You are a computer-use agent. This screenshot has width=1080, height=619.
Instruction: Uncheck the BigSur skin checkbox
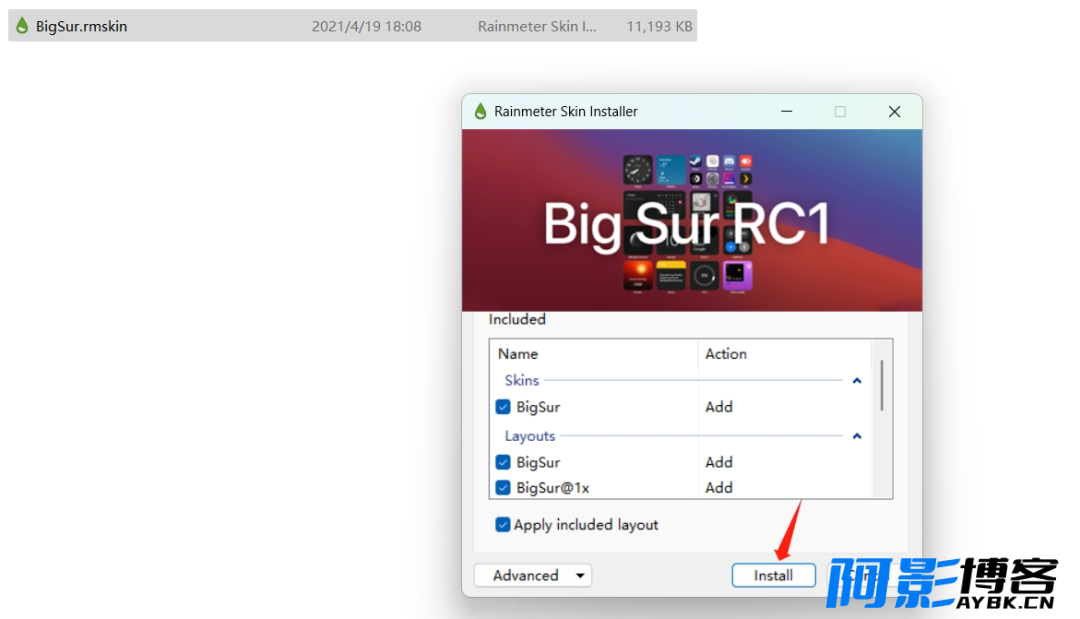[503, 407]
